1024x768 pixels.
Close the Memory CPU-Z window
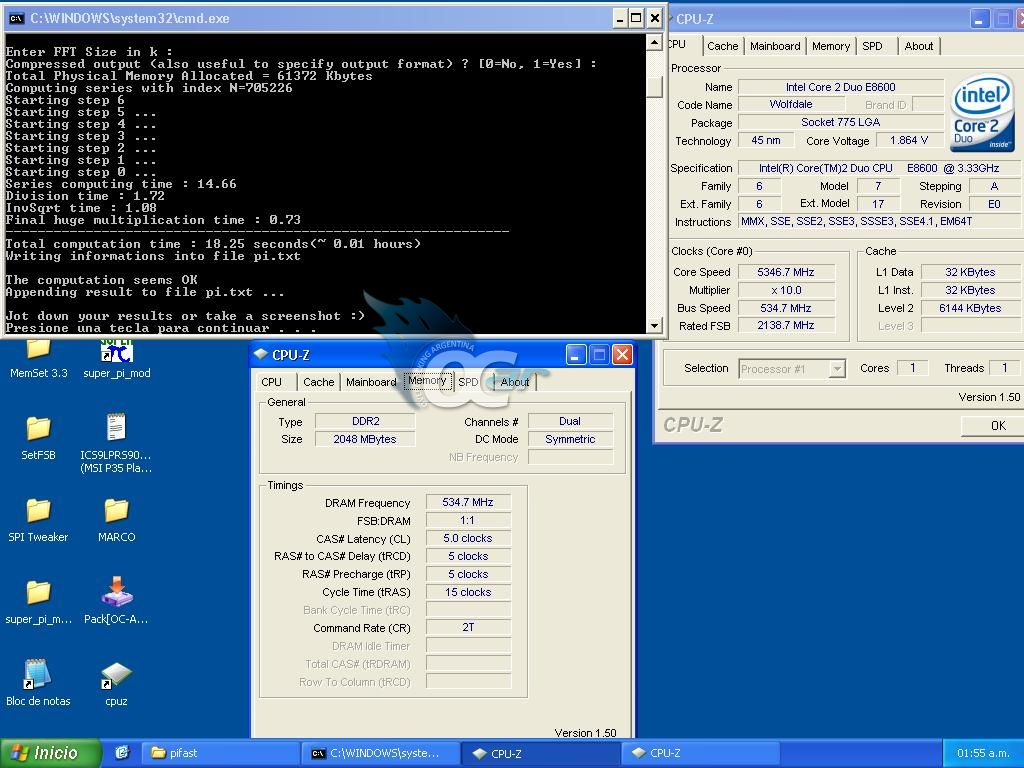tap(622, 355)
